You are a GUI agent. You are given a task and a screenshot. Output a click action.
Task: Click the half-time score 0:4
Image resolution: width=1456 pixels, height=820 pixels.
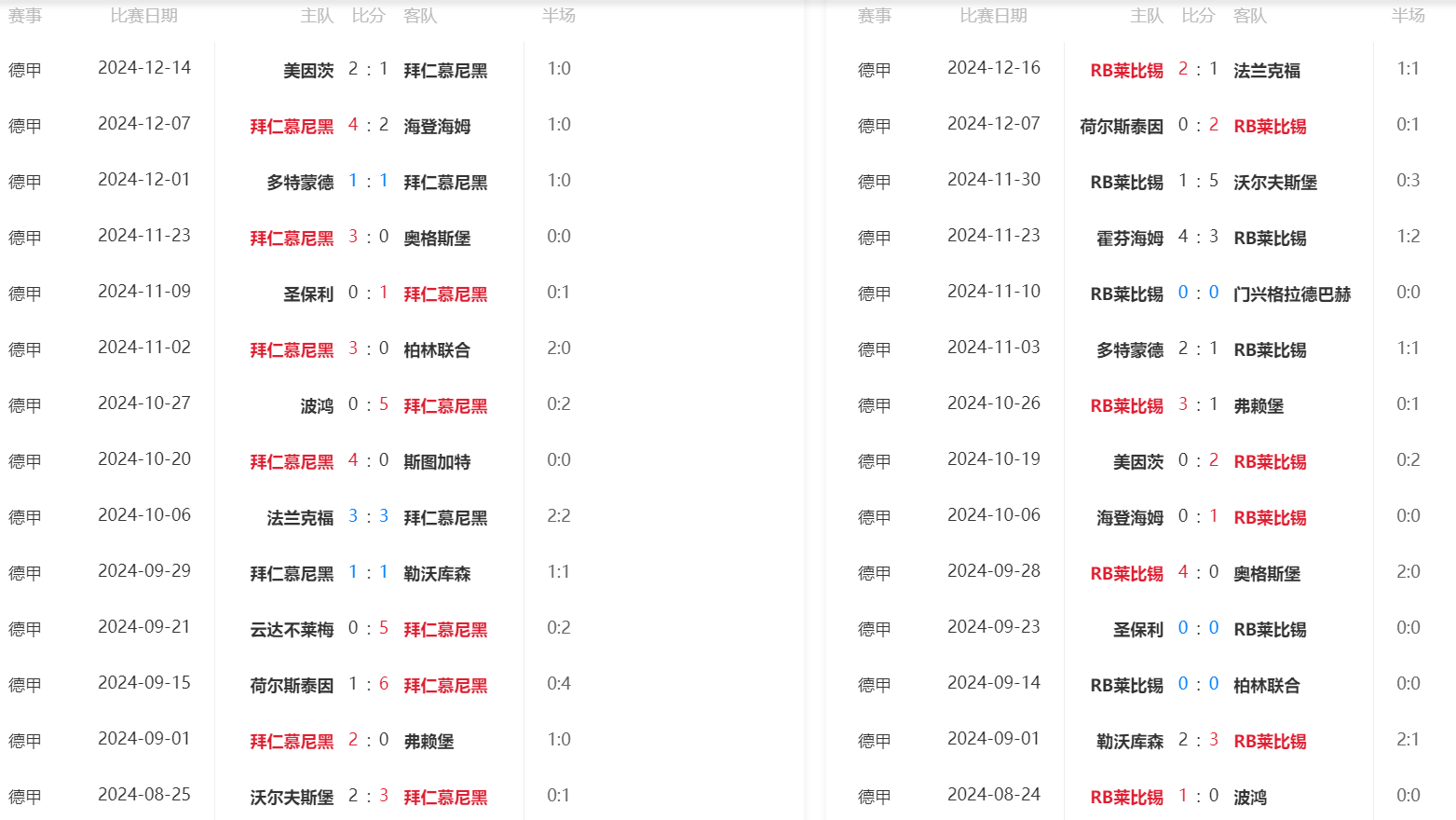559,684
